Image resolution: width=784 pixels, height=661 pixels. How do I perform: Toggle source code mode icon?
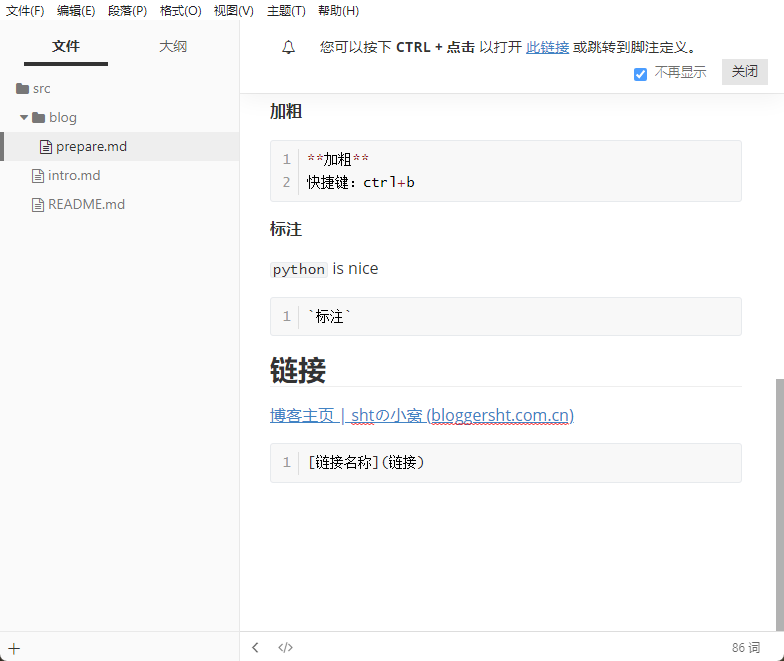coord(285,647)
